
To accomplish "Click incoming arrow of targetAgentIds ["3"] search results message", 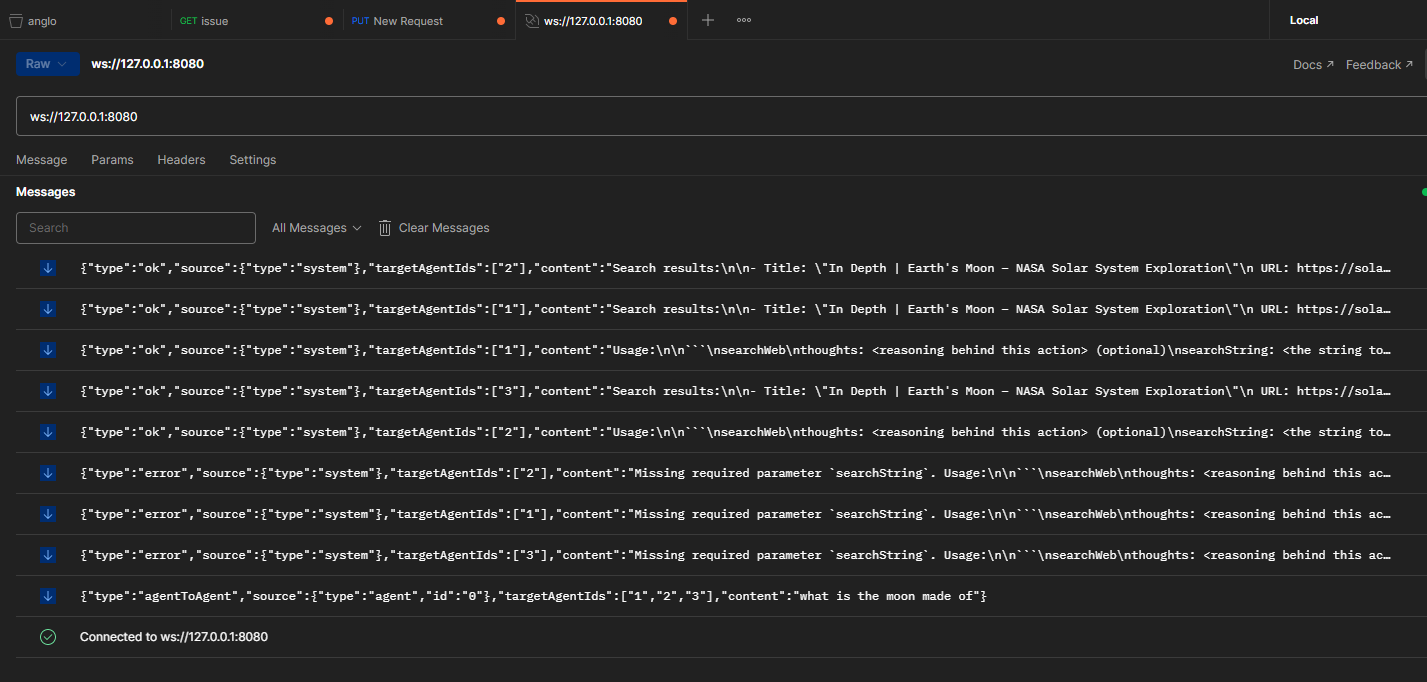I will 47,391.
